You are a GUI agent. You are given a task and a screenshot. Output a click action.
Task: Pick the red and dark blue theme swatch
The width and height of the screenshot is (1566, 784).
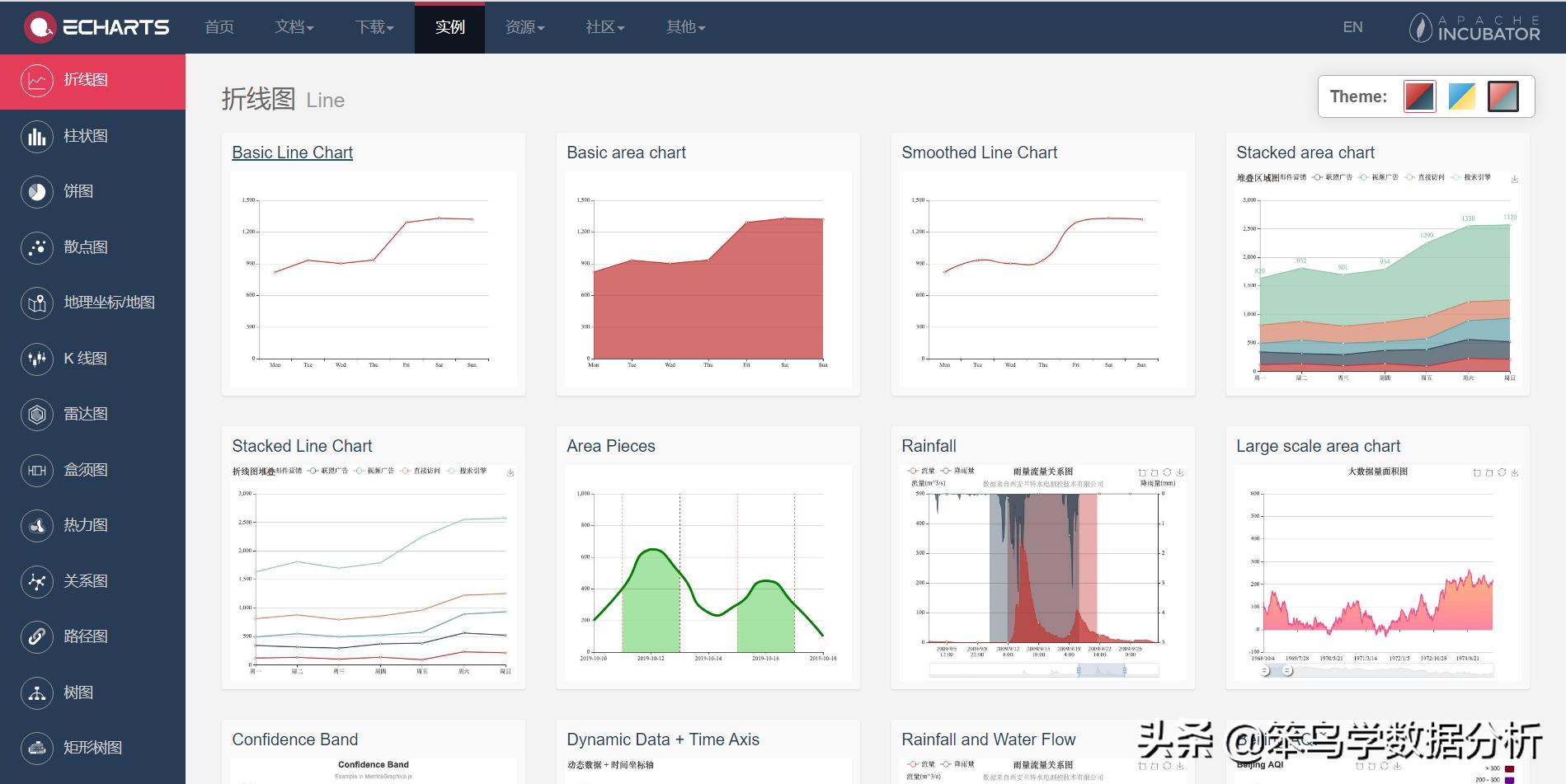1419,96
